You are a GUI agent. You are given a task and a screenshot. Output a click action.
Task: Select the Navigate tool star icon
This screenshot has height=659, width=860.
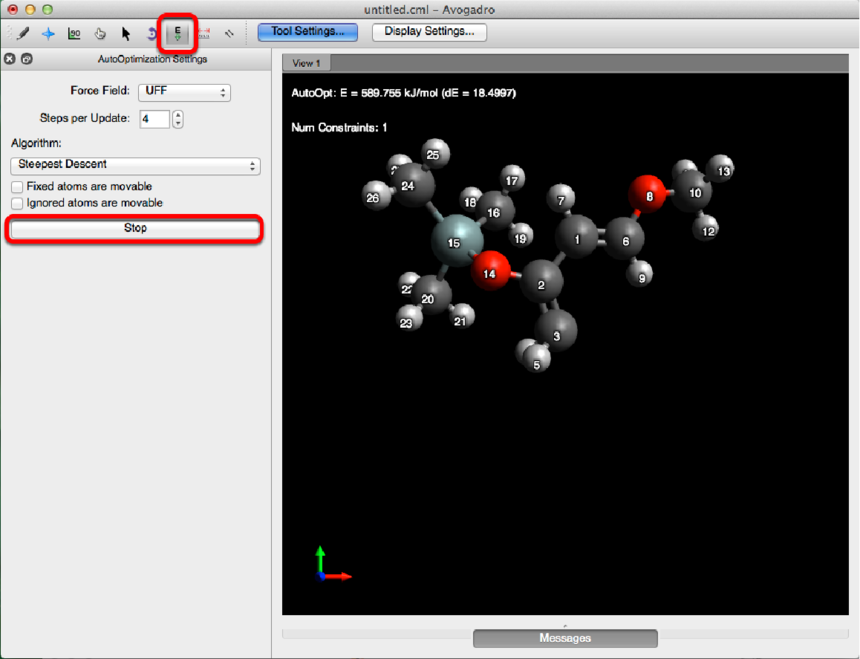click(x=48, y=33)
